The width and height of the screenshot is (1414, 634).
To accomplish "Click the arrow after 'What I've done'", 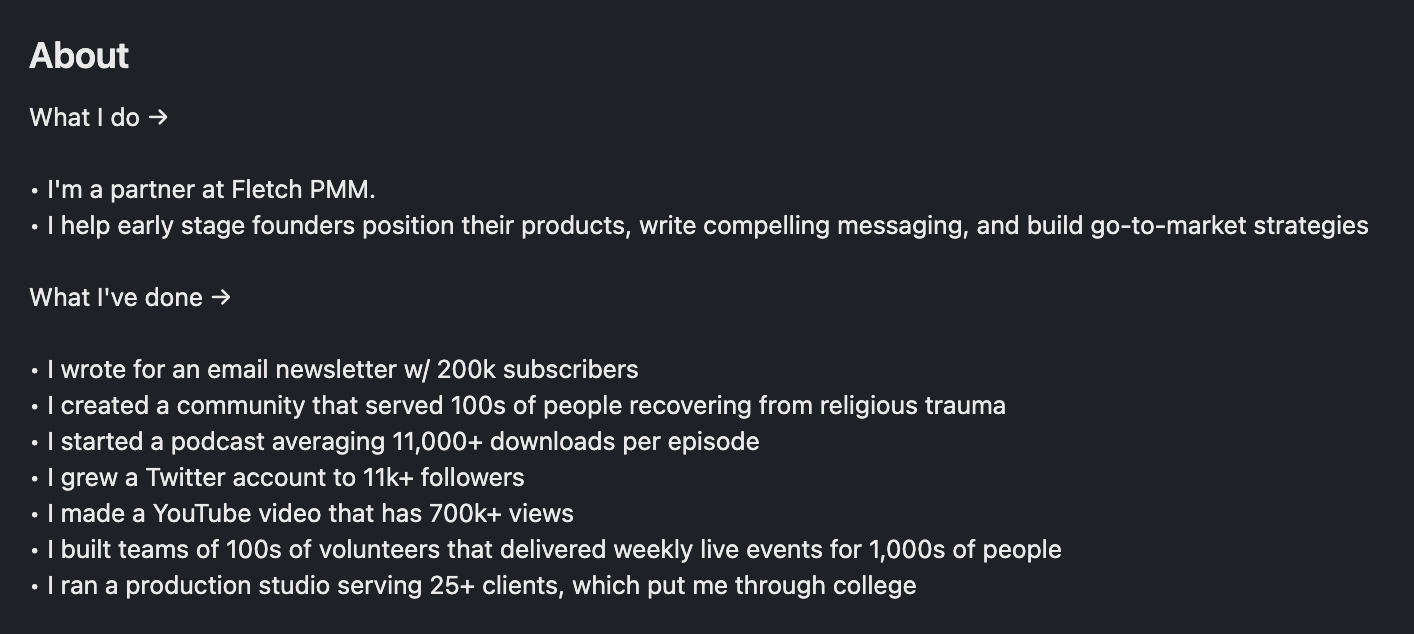I will [x=221, y=298].
